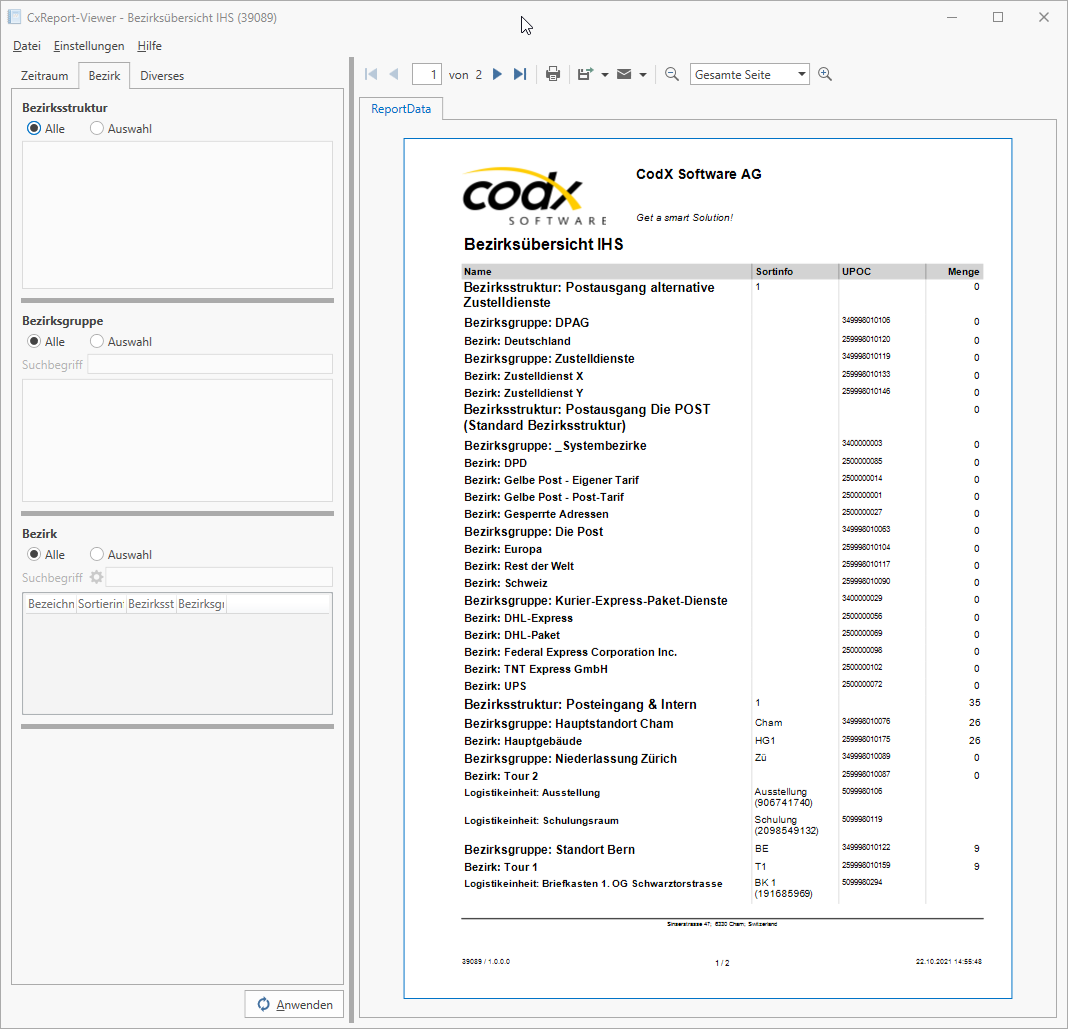Click the print report icon
This screenshot has width=1068, height=1029.
point(553,74)
